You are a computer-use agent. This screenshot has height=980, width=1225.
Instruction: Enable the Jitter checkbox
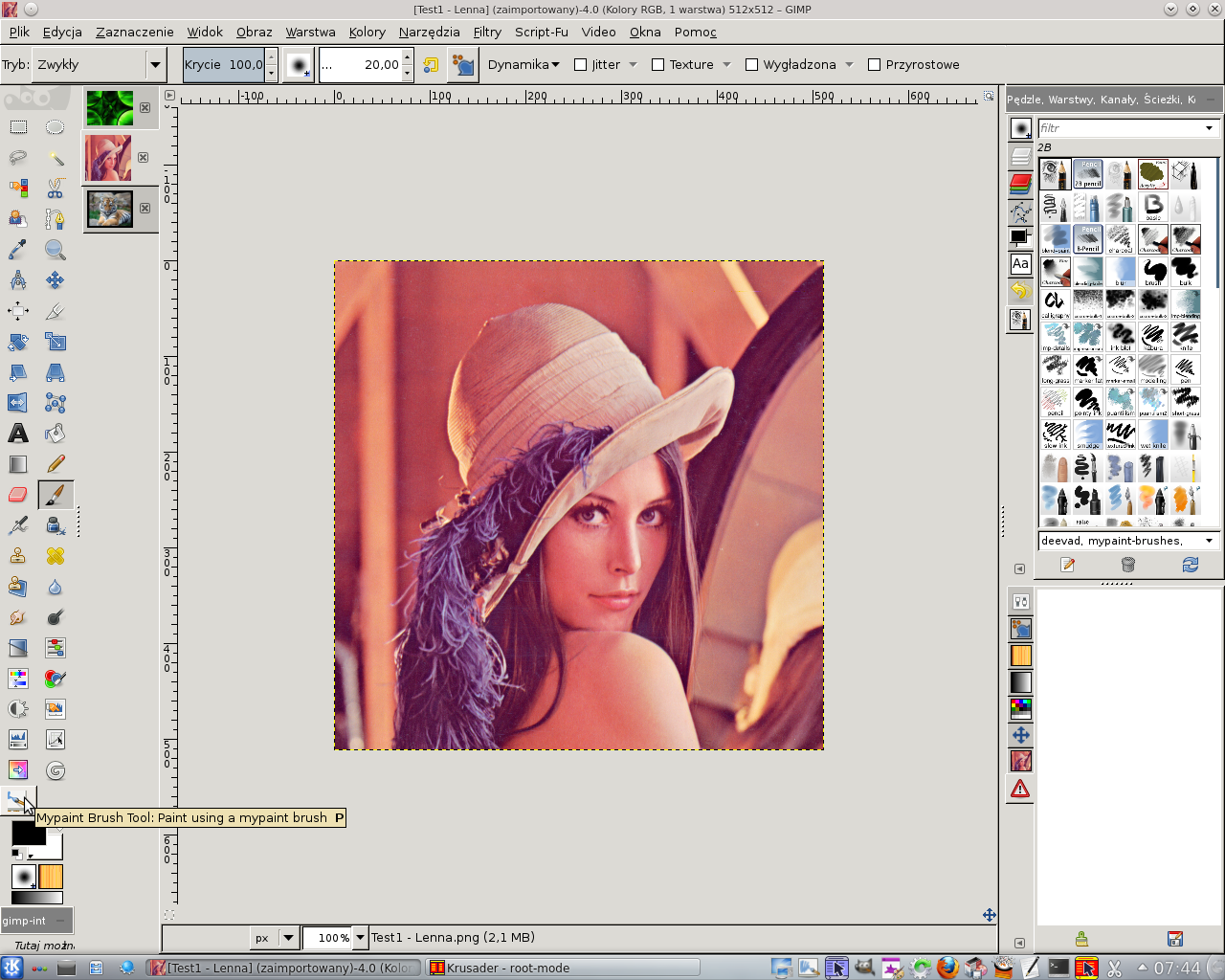580,65
